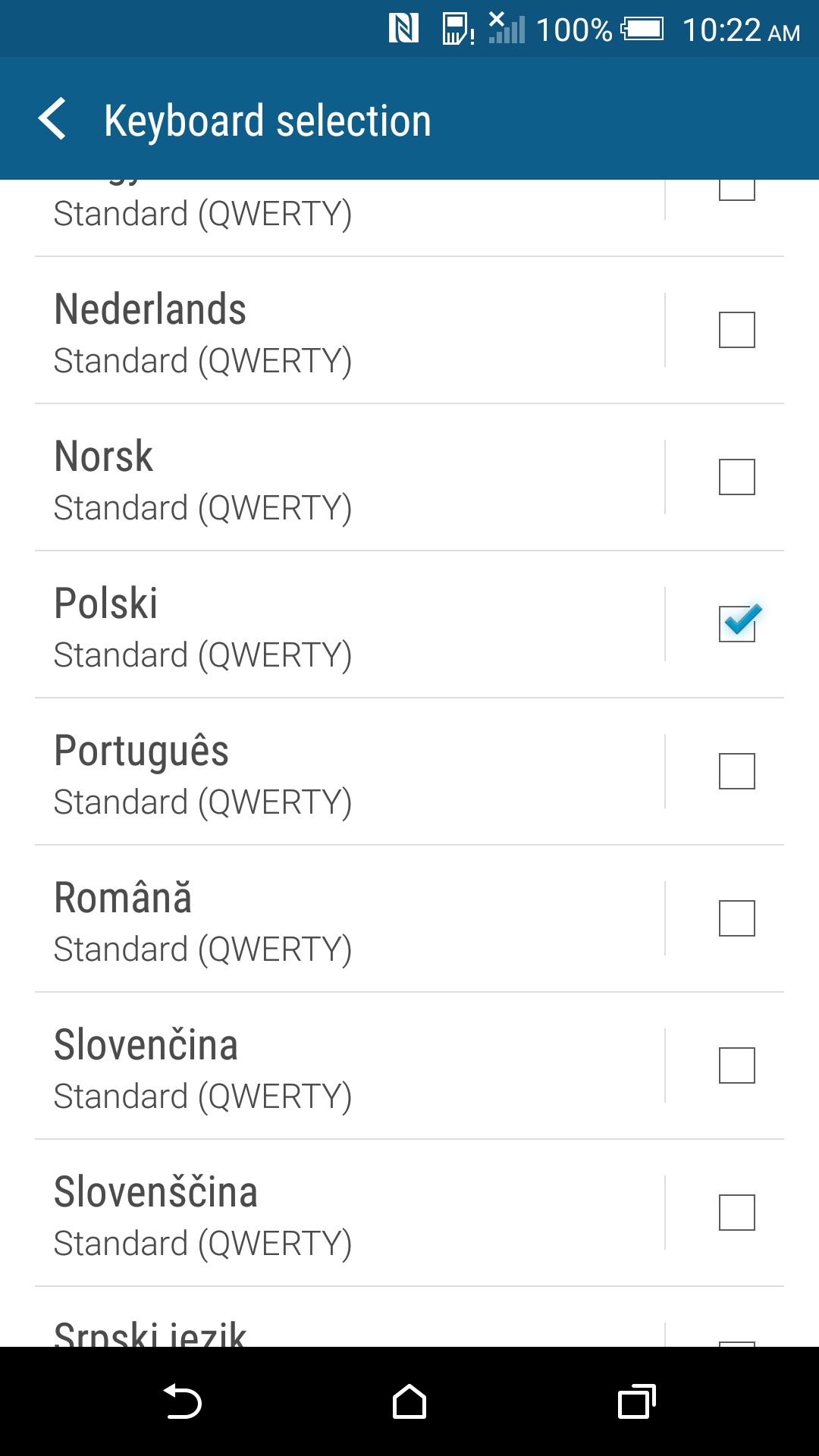Uncheck the Polski keyboard
819x1456 pixels.
tap(736, 624)
